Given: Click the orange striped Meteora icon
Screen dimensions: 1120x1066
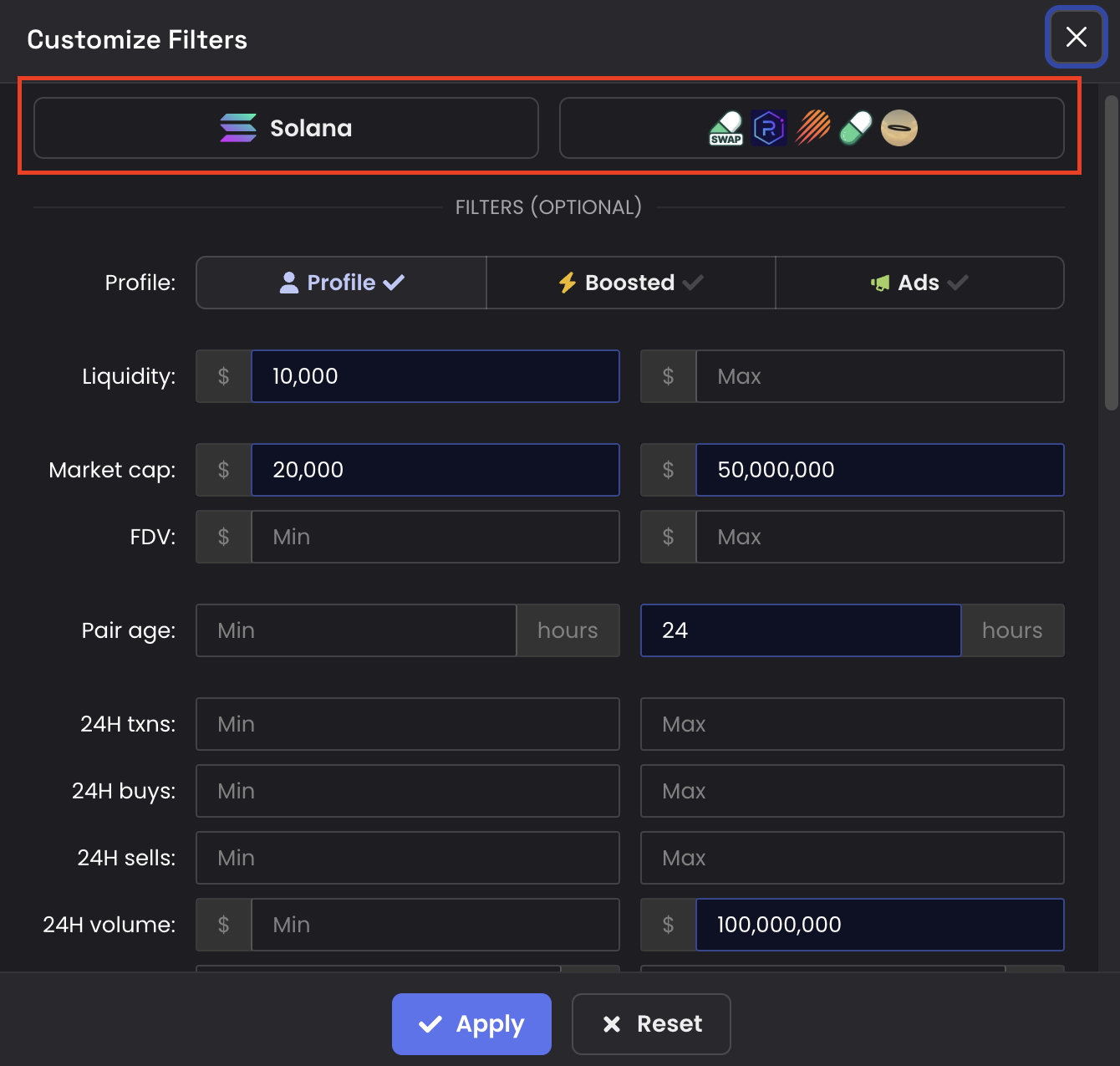Looking at the screenshot, I should coord(812,129).
